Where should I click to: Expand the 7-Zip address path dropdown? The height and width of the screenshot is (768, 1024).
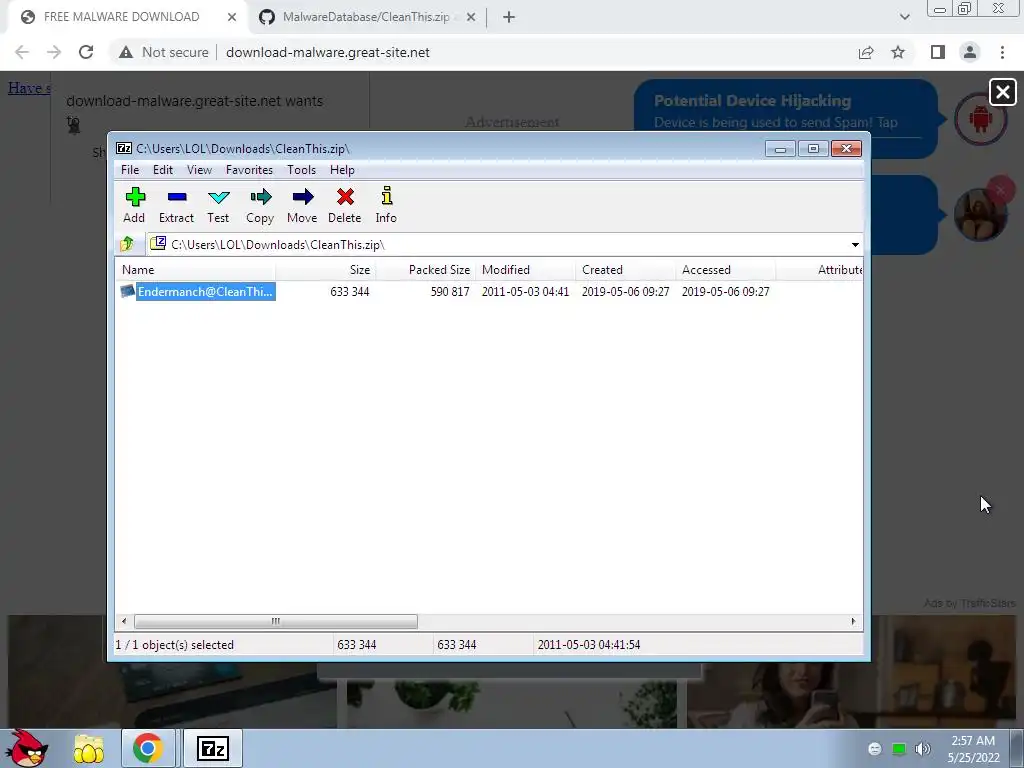pos(855,245)
